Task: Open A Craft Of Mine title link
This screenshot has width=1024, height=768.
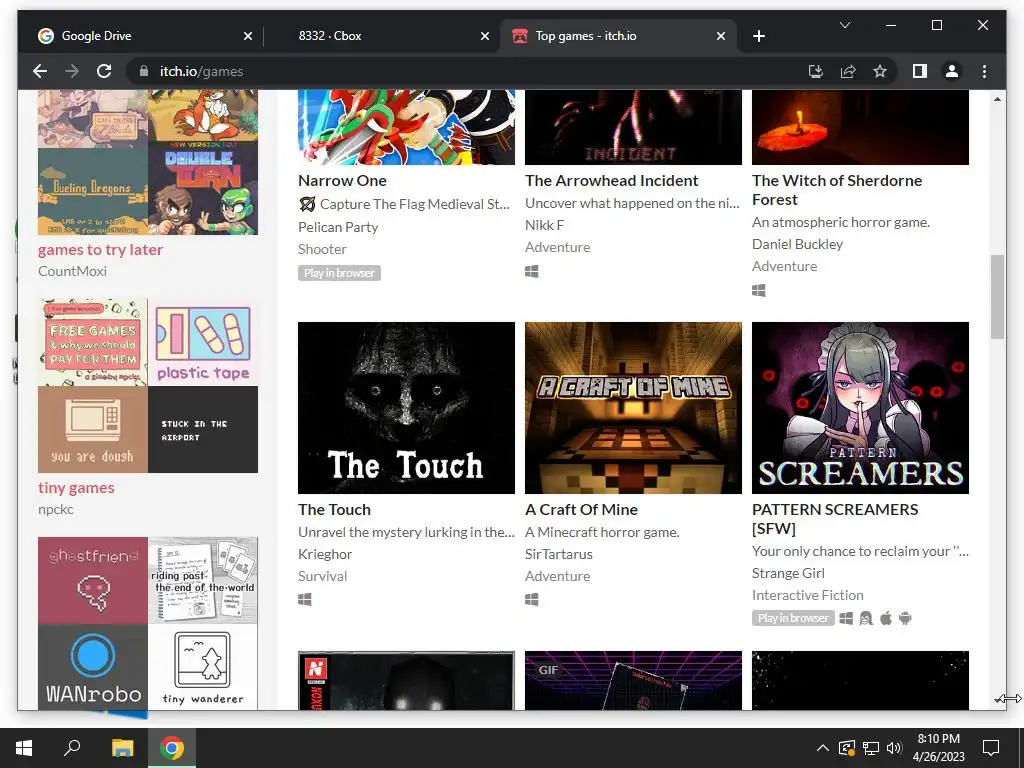Action: 581,509
